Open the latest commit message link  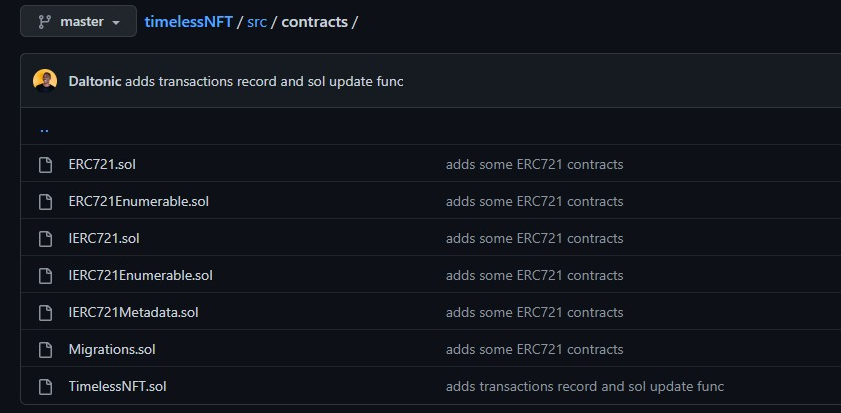coord(264,81)
